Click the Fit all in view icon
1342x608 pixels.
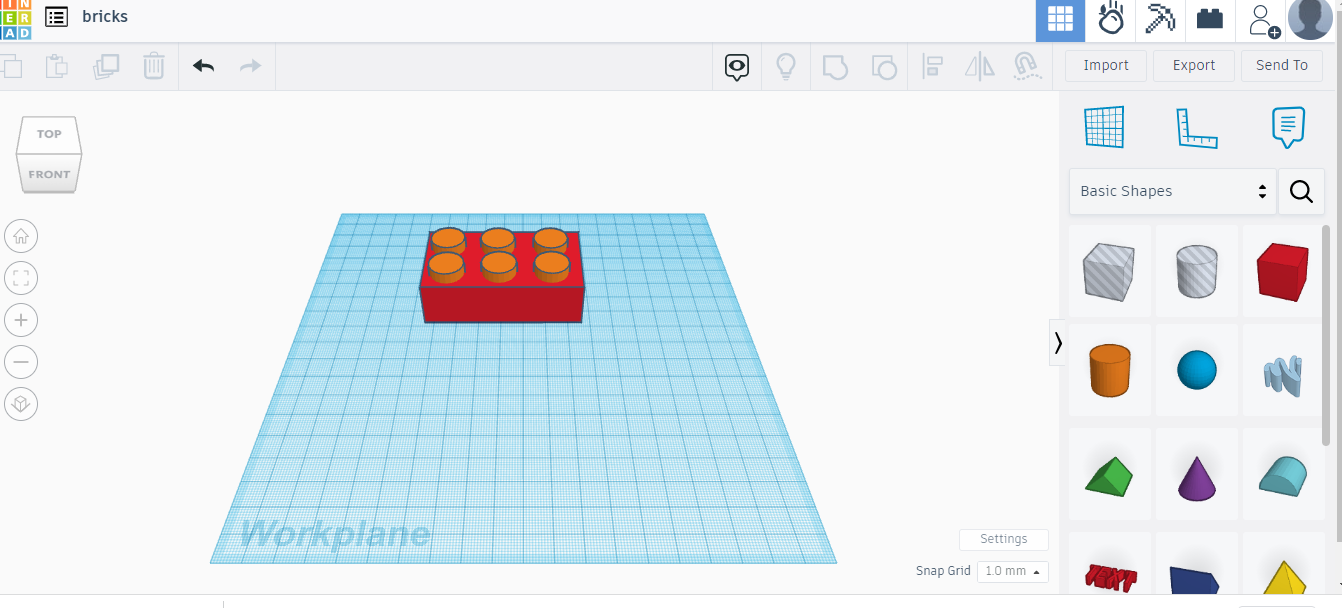coord(21,278)
